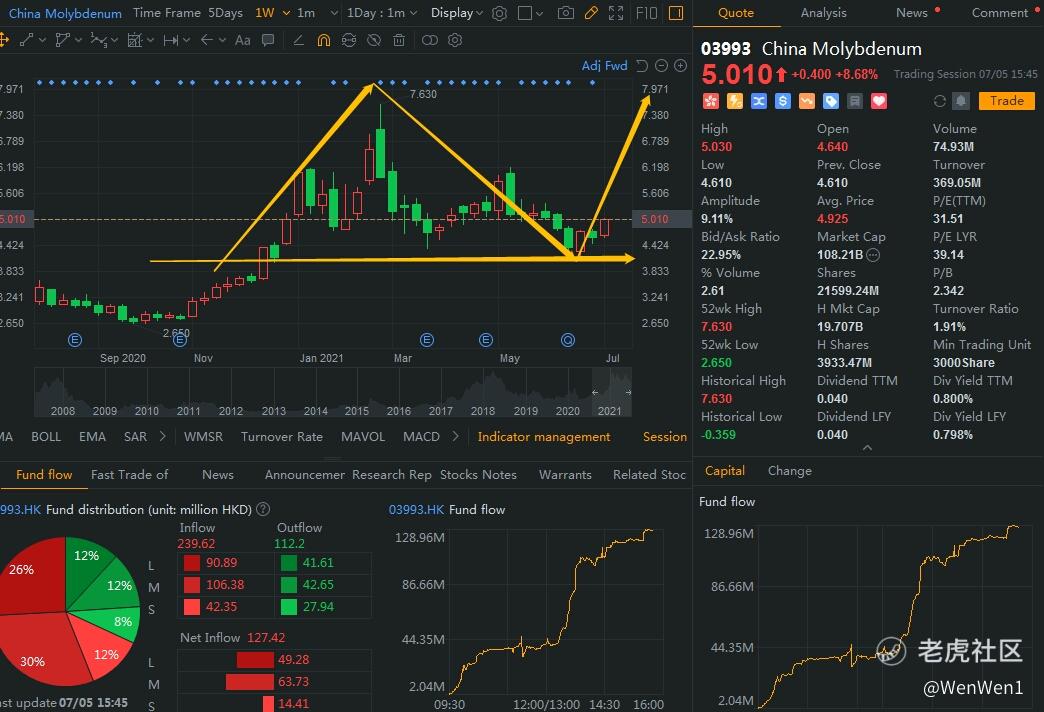Screen dimensions: 1044x712
Task: Zoom out the chart with minus icon
Action: [x=661, y=65]
